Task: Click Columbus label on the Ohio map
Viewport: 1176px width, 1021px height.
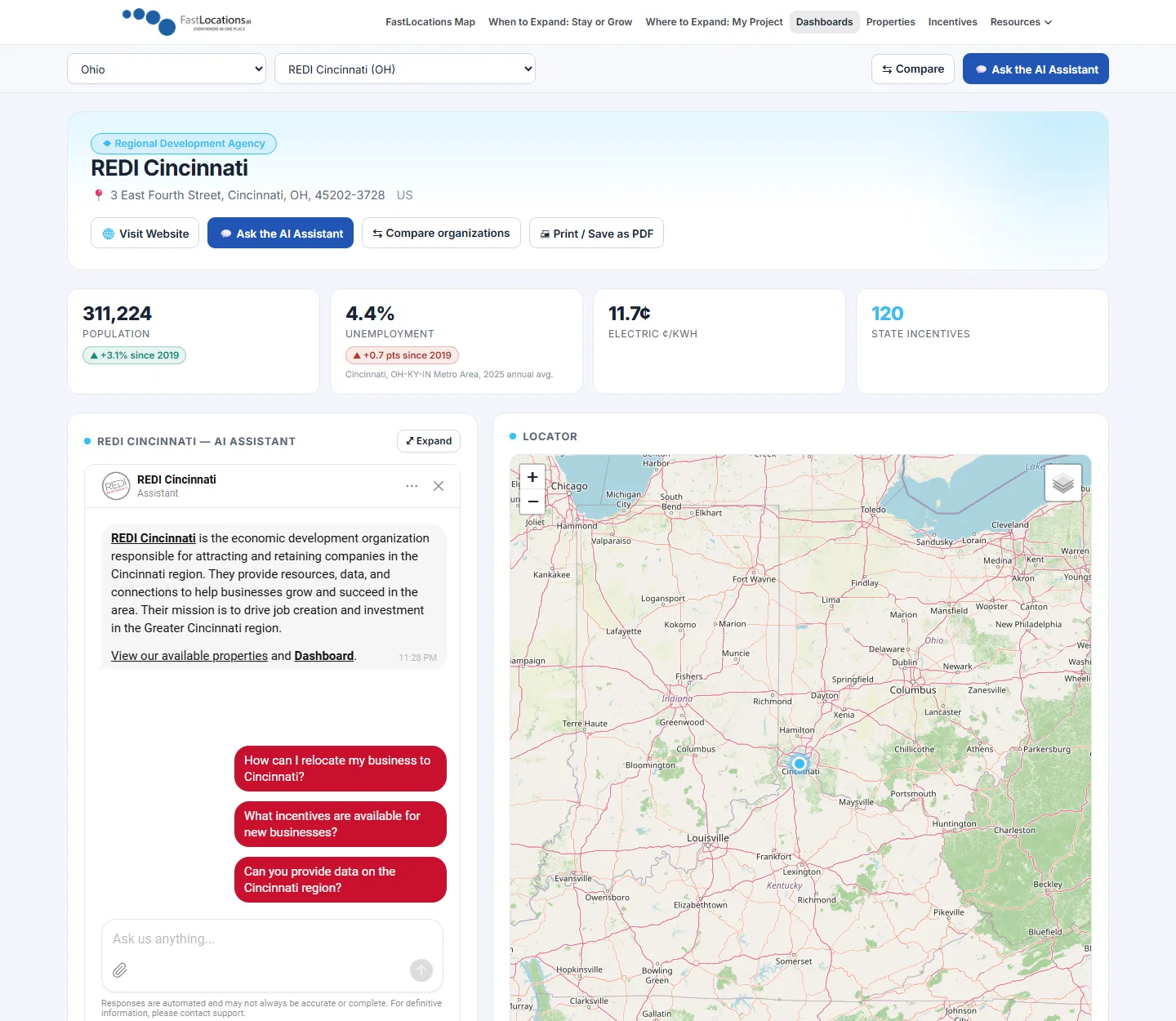Action: point(913,690)
